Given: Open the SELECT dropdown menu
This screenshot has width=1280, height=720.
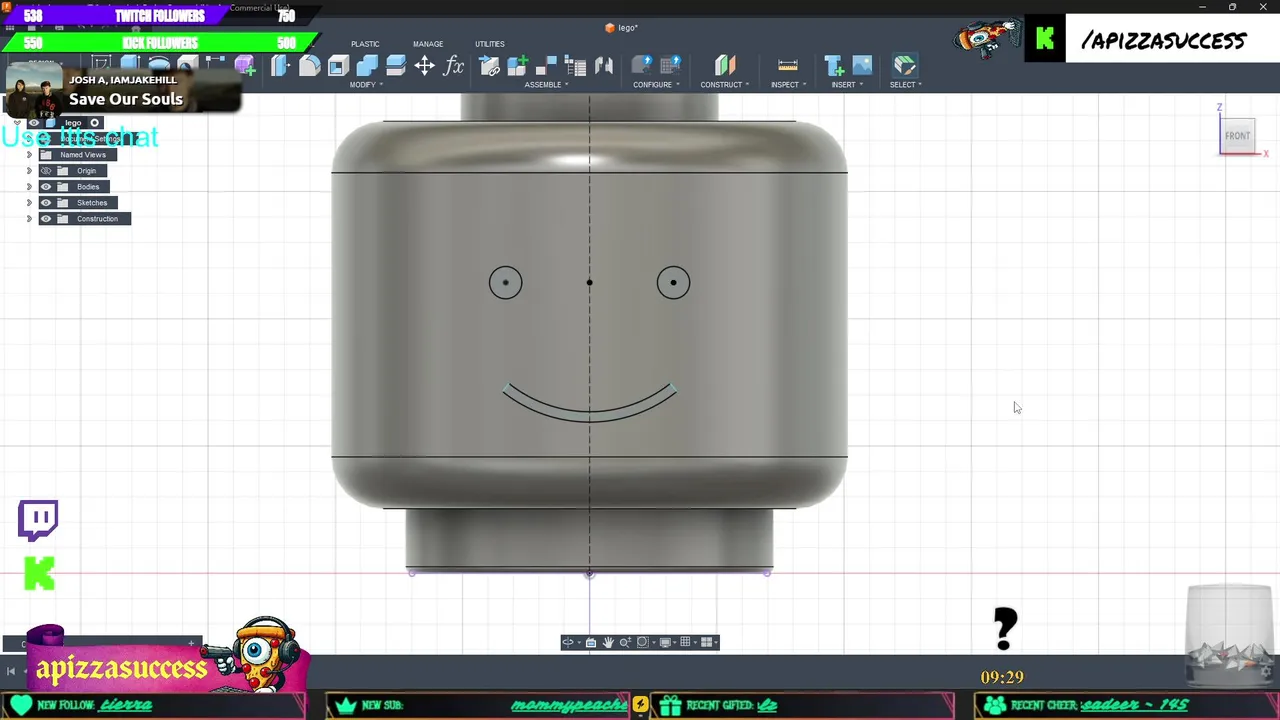Looking at the screenshot, I should pyautogui.click(x=905, y=85).
